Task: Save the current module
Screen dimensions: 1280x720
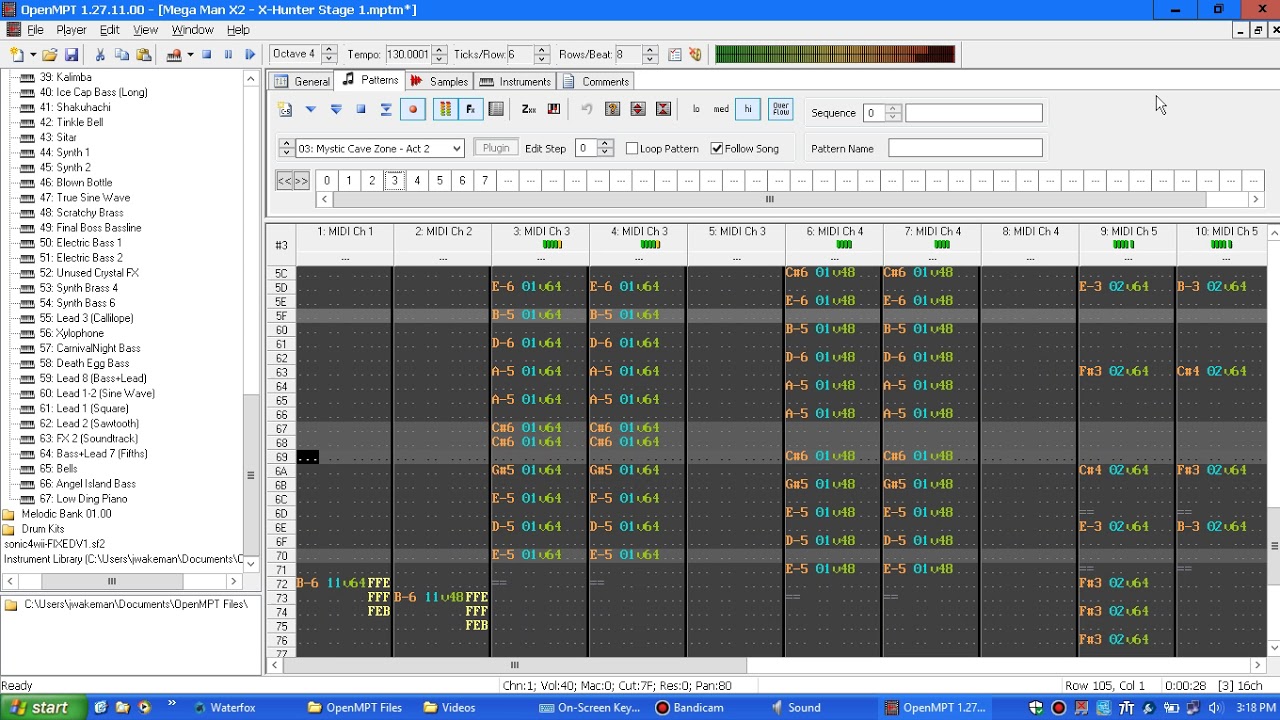Action: coord(71,55)
